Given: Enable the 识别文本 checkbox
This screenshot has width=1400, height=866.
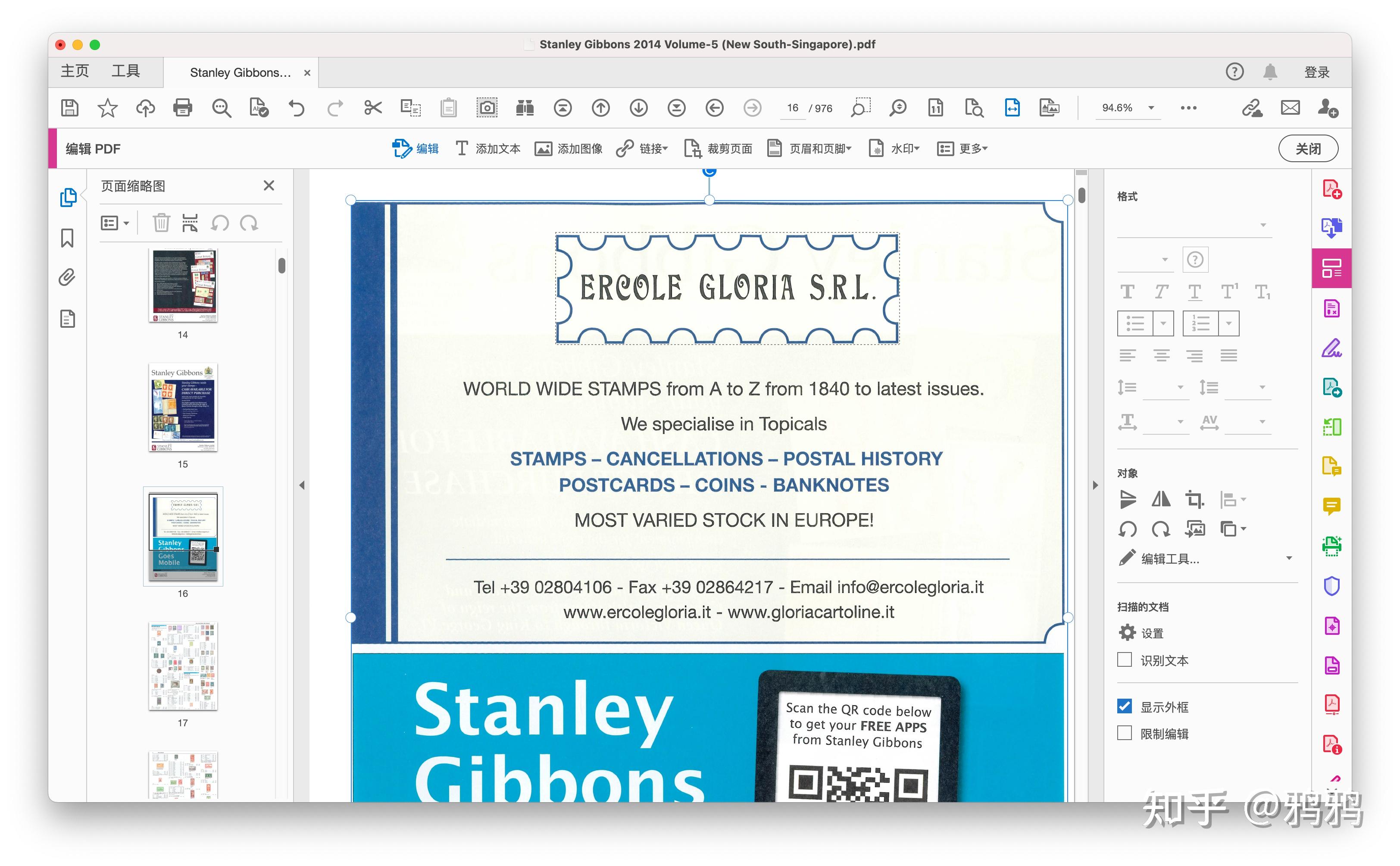Looking at the screenshot, I should click(x=1124, y=660).
